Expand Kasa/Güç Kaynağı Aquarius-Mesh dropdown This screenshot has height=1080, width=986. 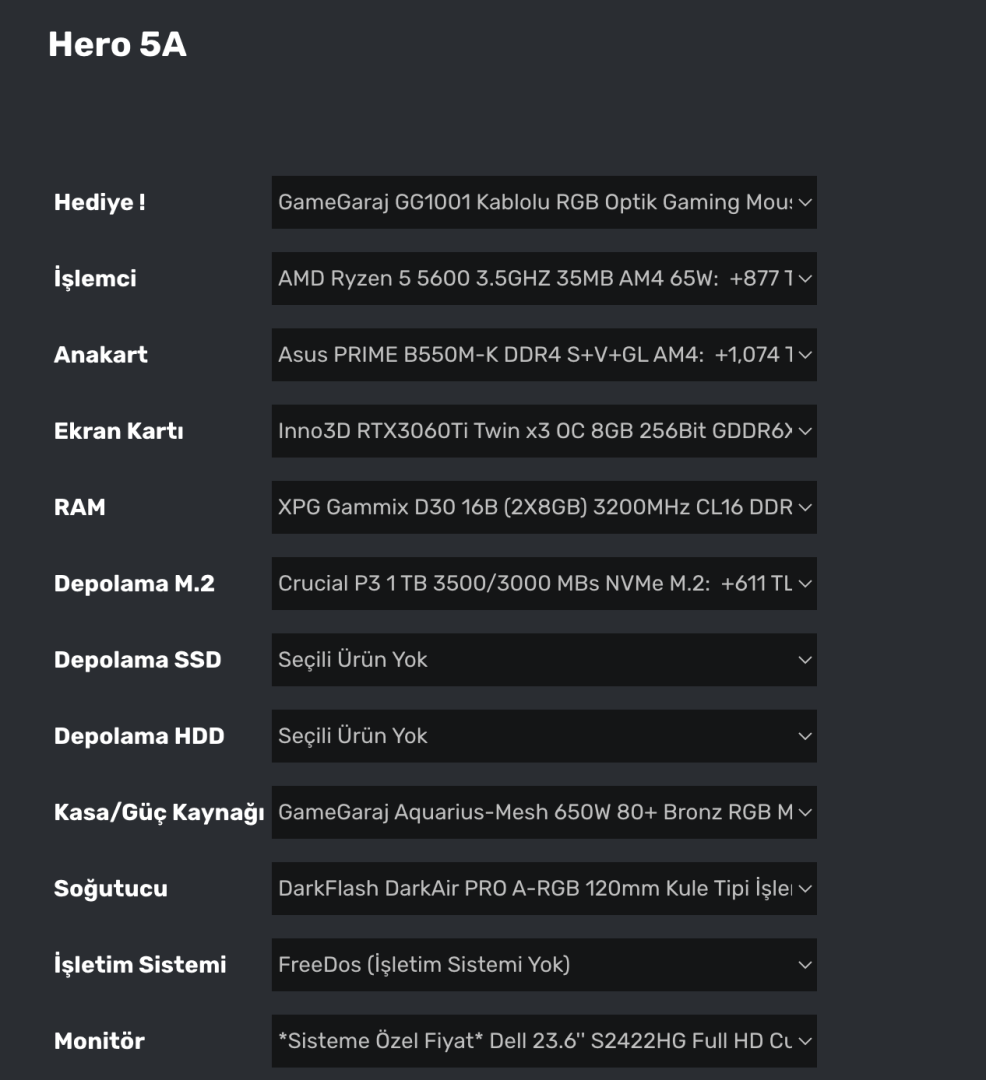(543, 812)
